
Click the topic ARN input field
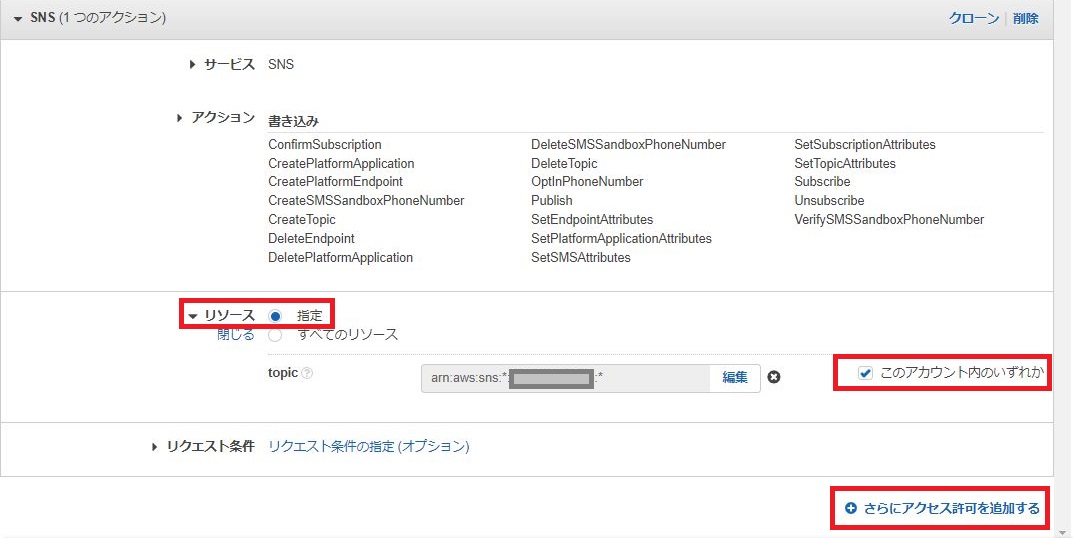tap(565, 378)
